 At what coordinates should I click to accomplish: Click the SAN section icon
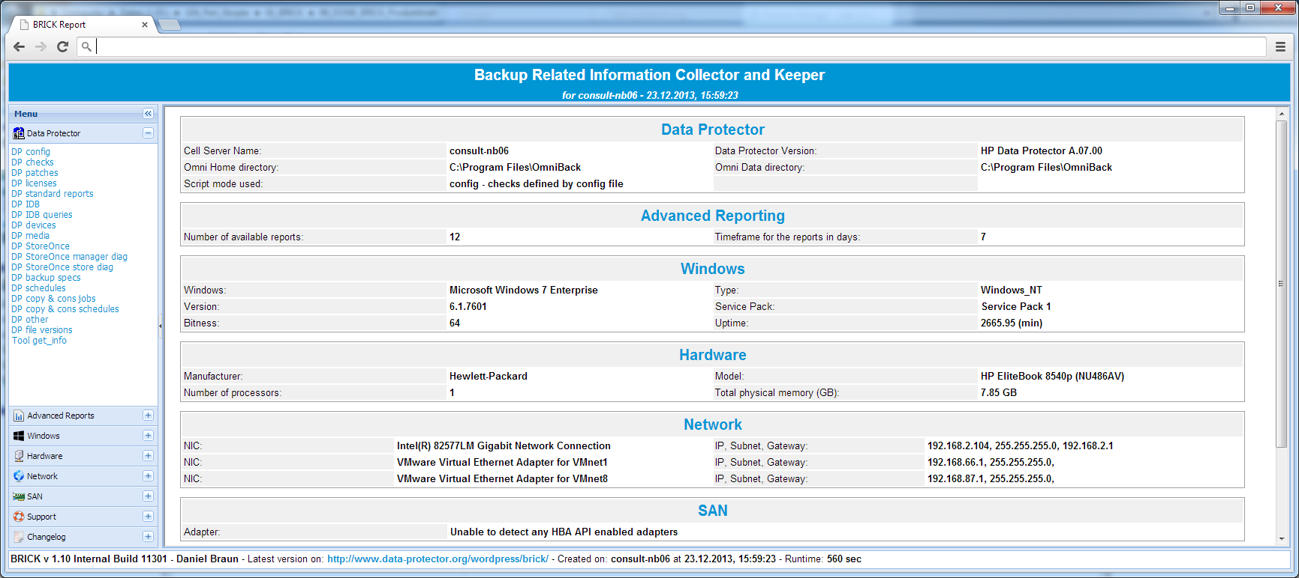[x=18, y=497]
